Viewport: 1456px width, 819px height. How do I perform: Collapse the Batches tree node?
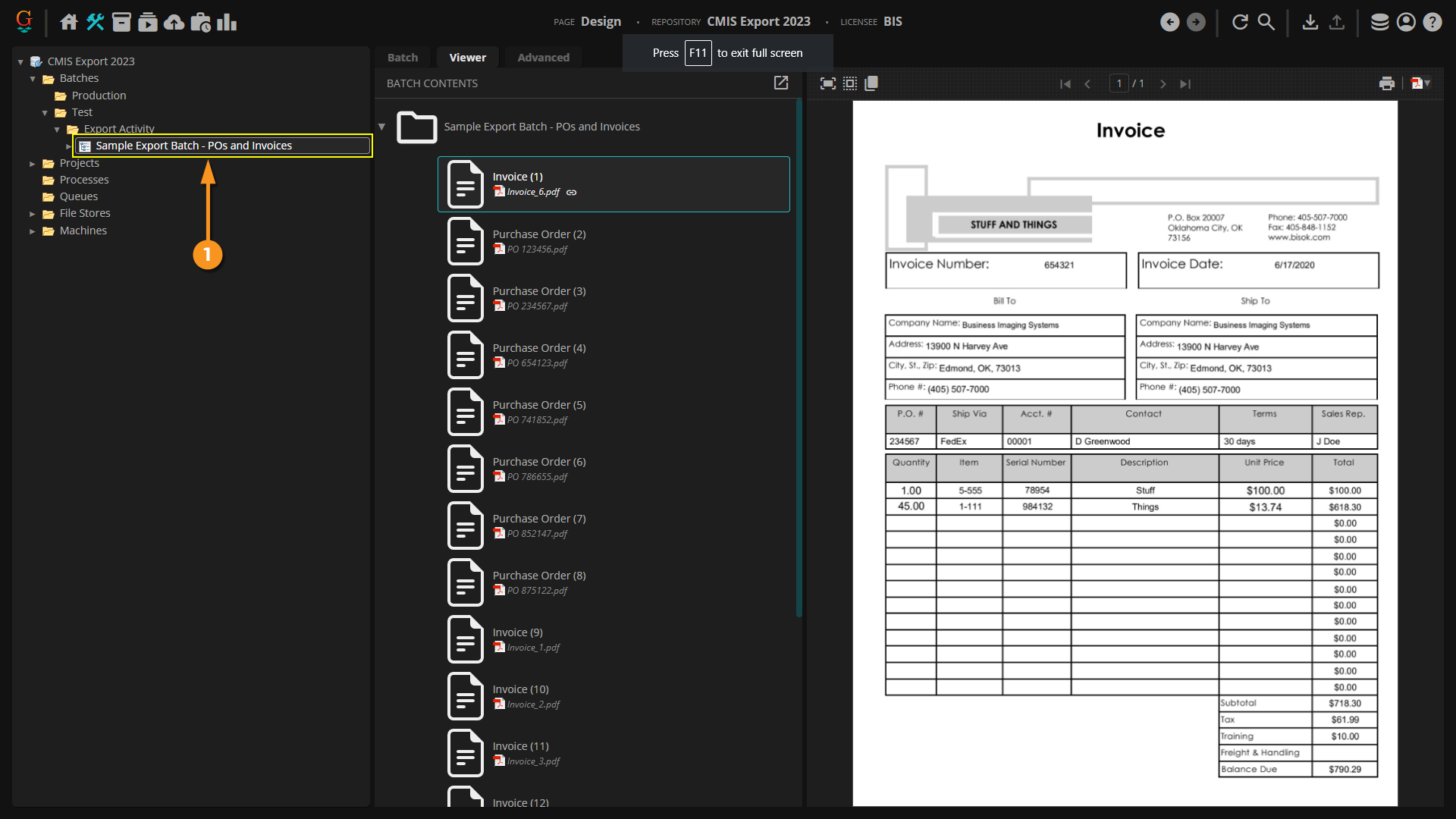pyautogui.click(x=33, y=79)
